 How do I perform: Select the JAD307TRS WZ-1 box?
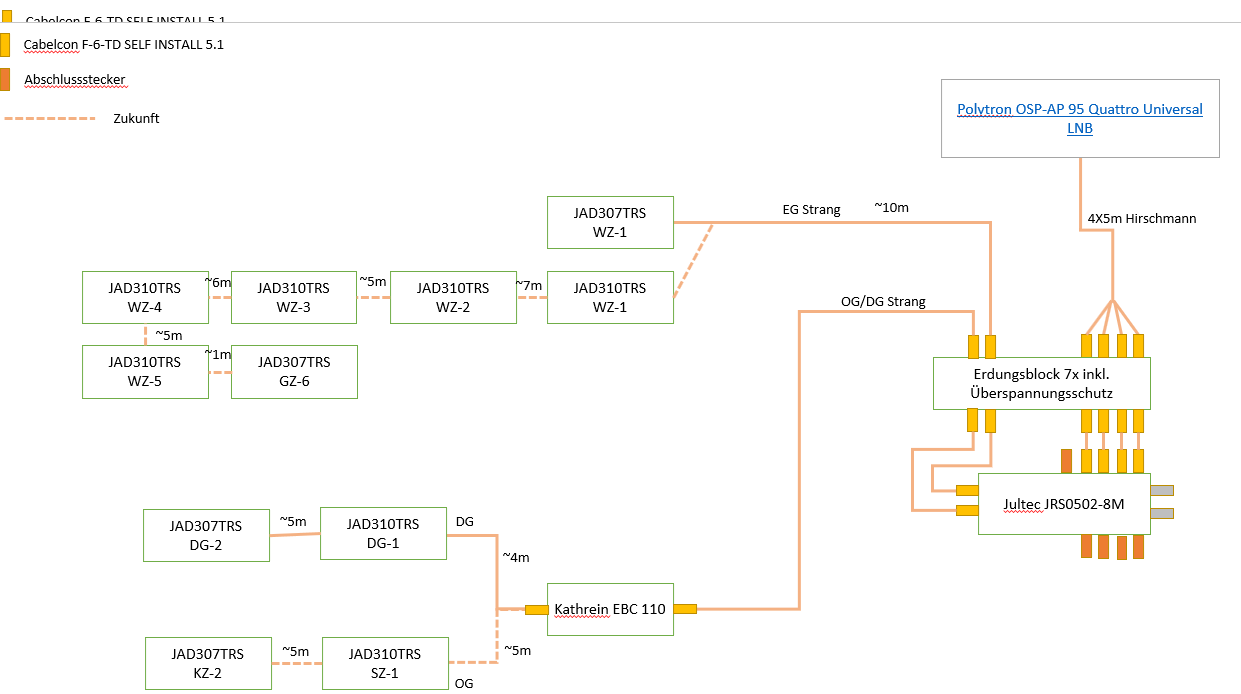(x=610, y=222)
